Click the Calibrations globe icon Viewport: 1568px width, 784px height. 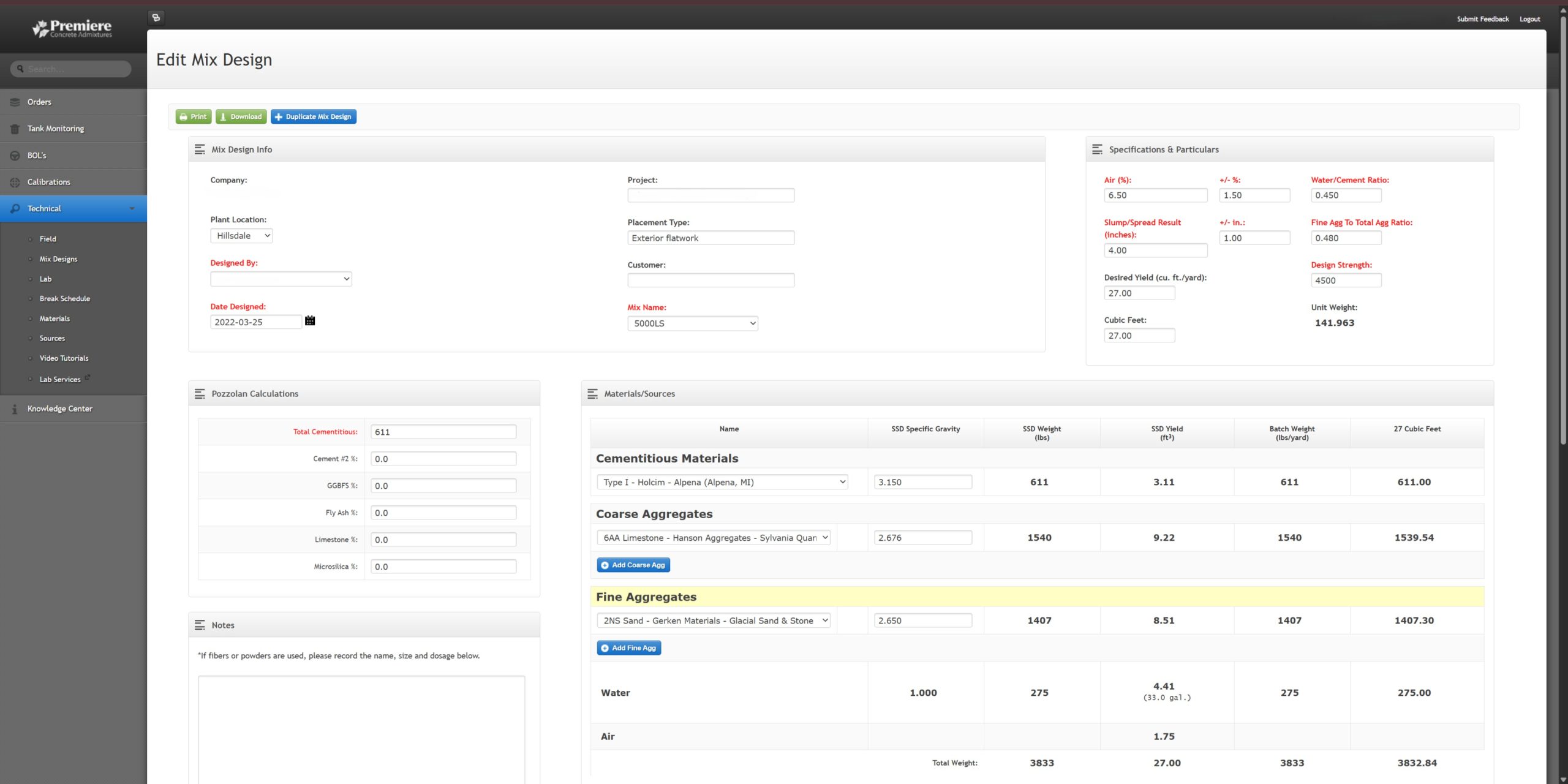point(15,182)
